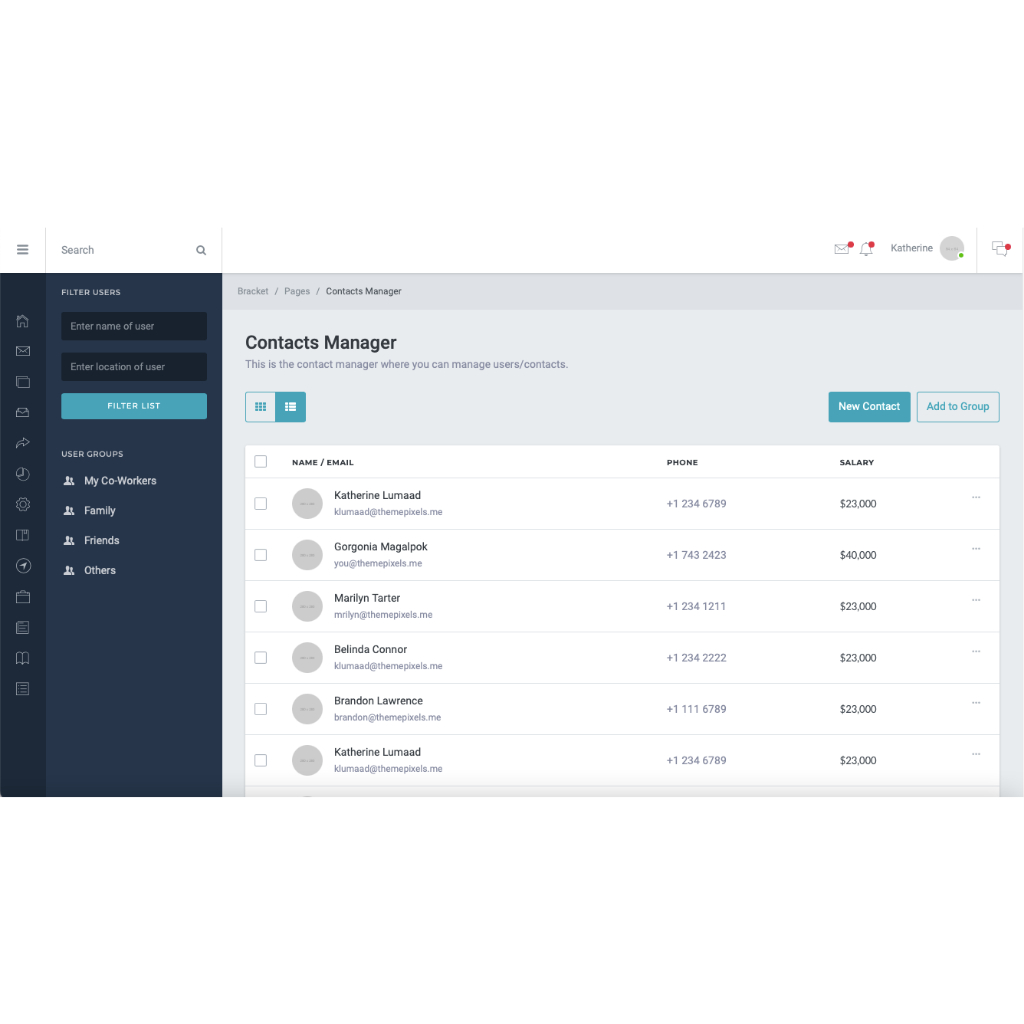Open the gear settings sidebar icon

pyautogui.click(x=23, y=504)
